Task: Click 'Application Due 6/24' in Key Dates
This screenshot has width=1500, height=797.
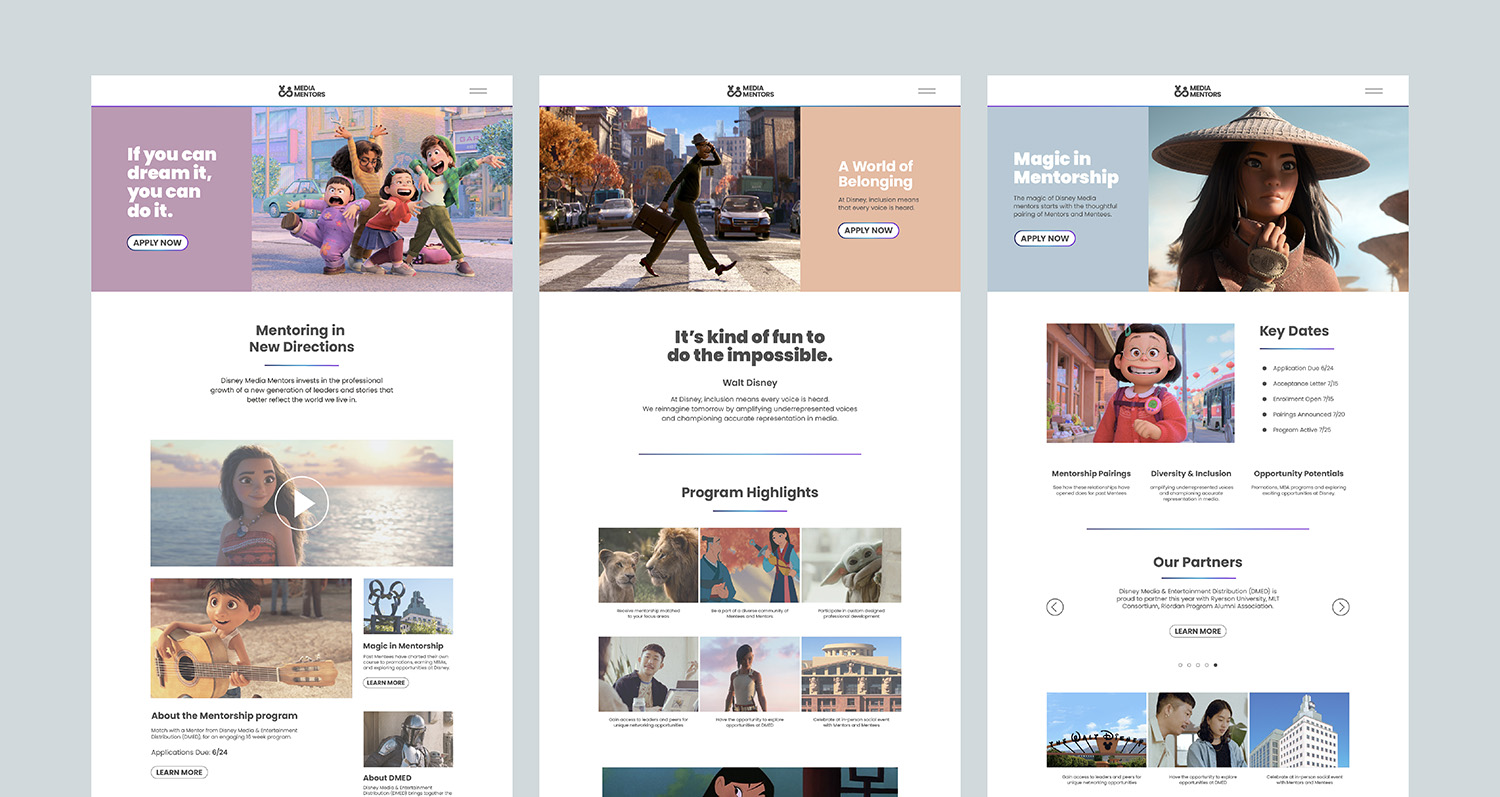Action: pos(1303,368)
